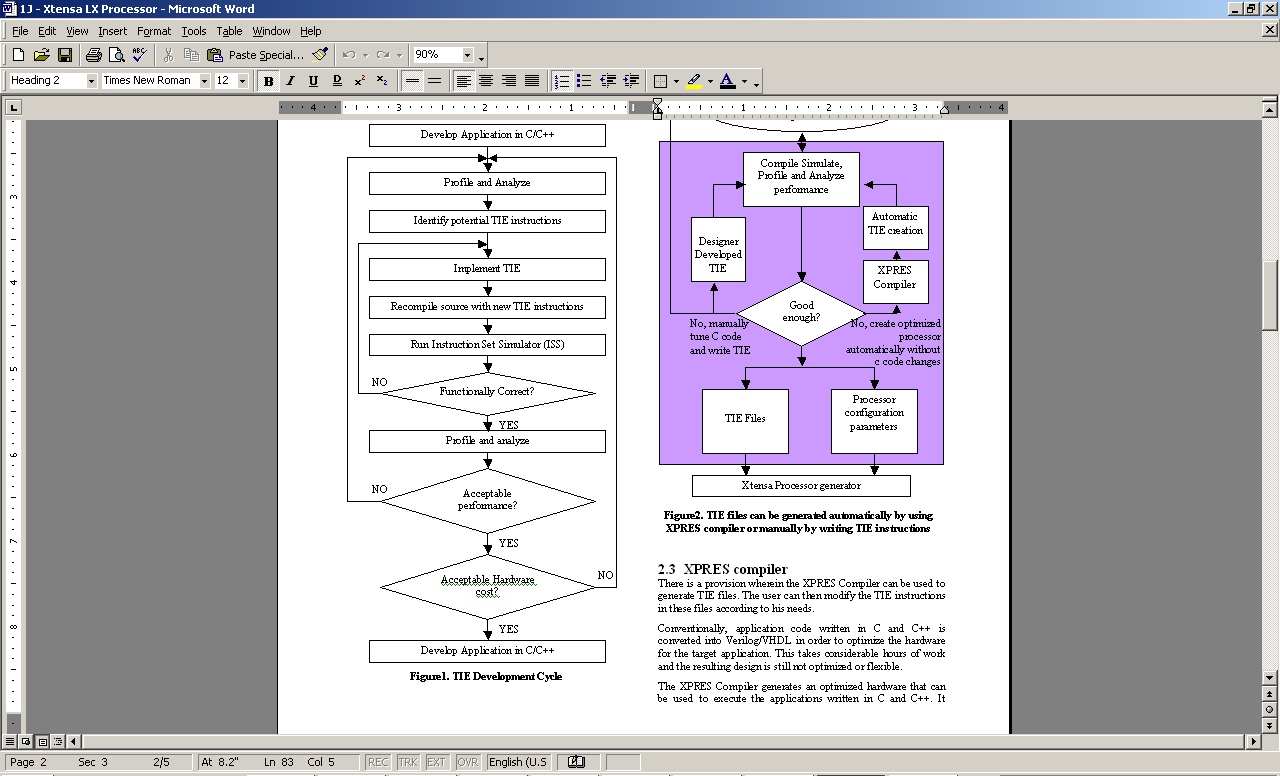Apply the current font color
1280x776 pixels.
(x=728, y=81)
